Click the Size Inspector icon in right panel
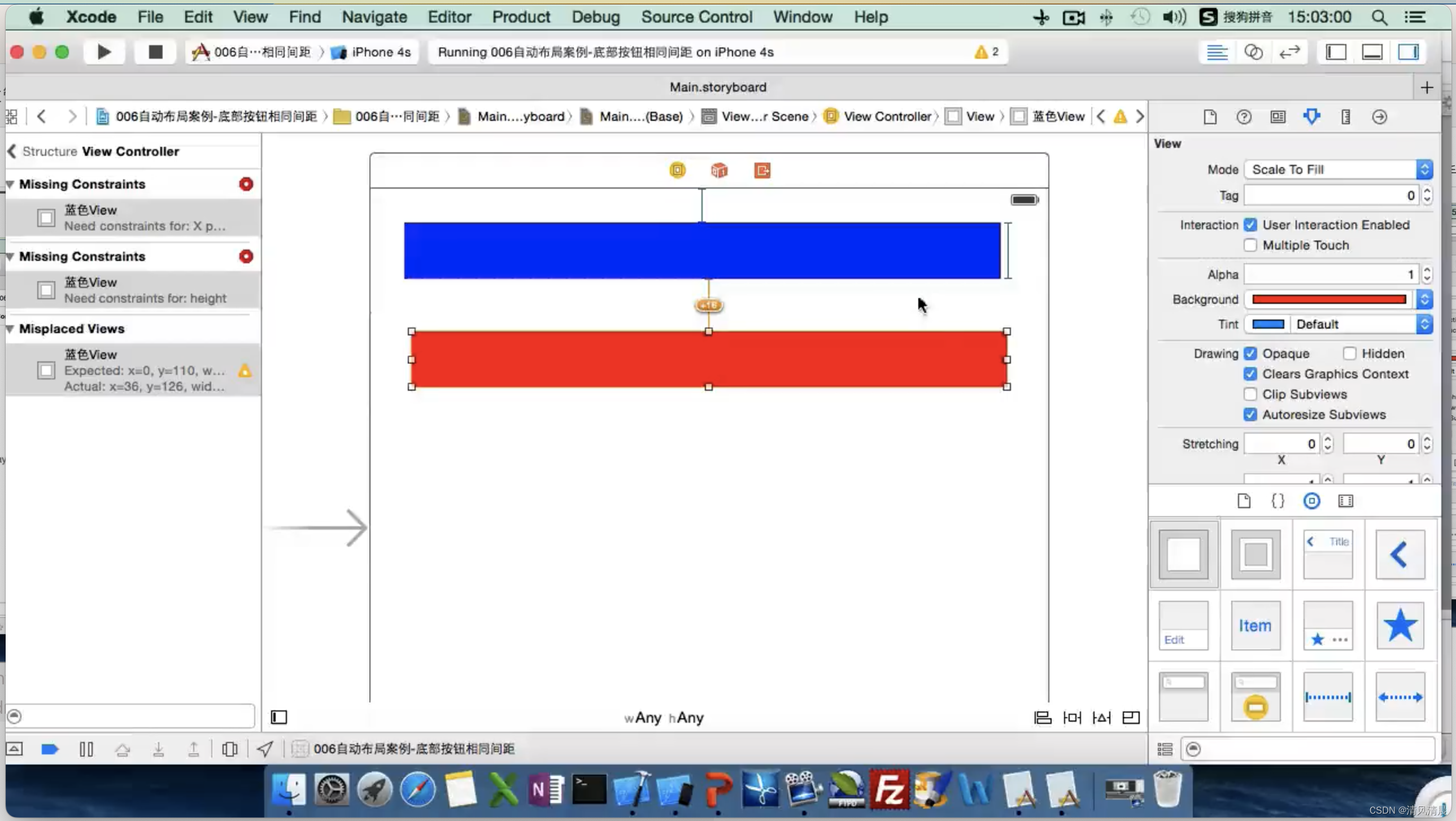The height and width of the screenshot is (821, 1456). tap(1346, 117)
